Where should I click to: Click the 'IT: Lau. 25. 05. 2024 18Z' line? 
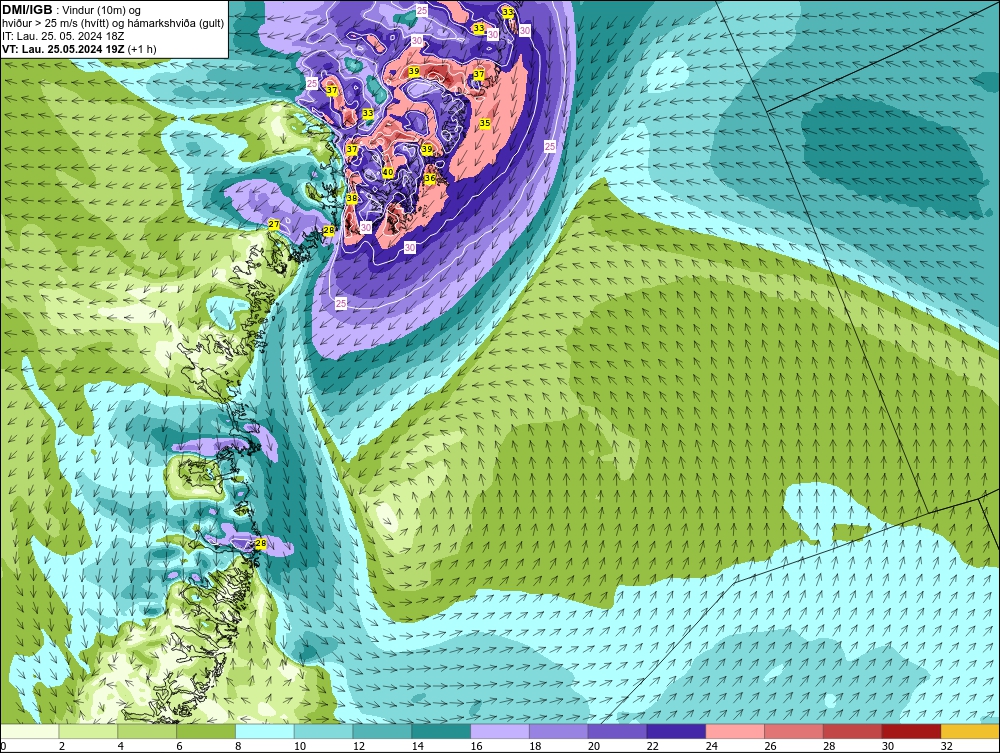pyautogui.click(x=63, y=36)
